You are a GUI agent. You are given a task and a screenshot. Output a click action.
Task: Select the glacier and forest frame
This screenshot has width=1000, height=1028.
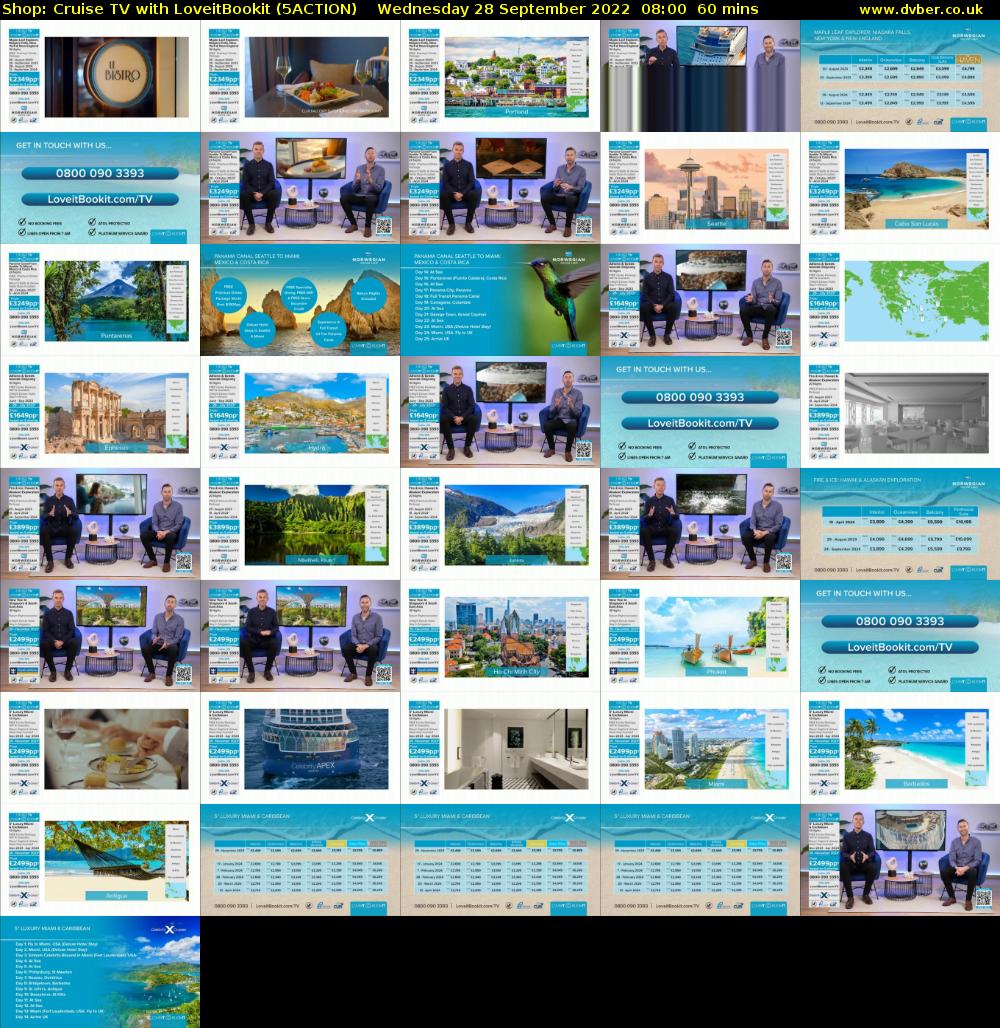pos(500,524)
